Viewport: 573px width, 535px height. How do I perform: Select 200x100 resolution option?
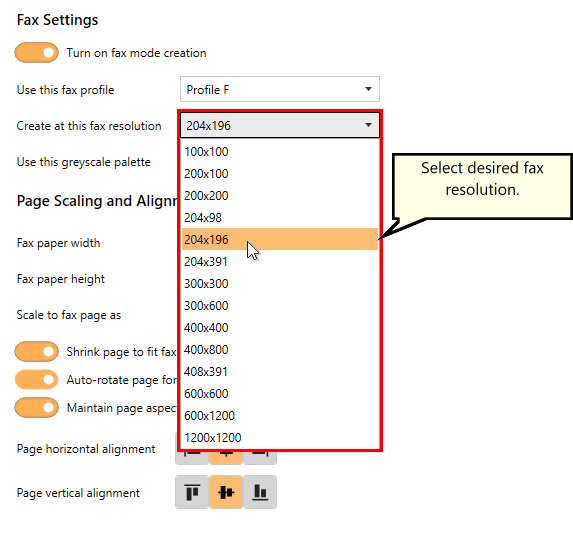click(x=280, y=174)
